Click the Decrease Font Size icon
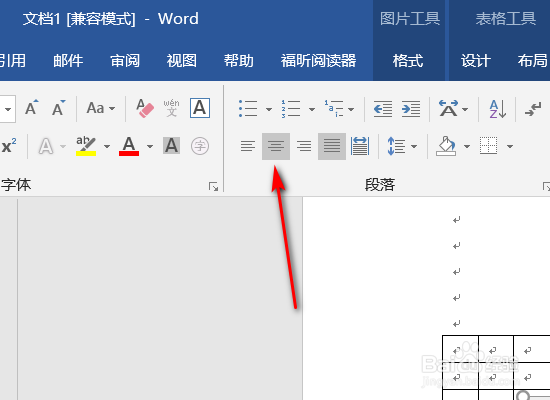Viewport: 550px width, 400px height. point(59,108)
